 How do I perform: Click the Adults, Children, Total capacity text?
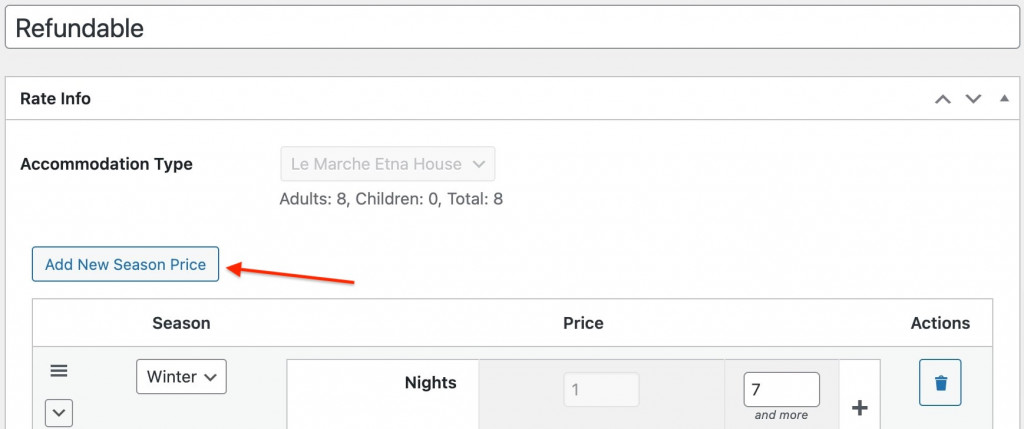point(391,199)
